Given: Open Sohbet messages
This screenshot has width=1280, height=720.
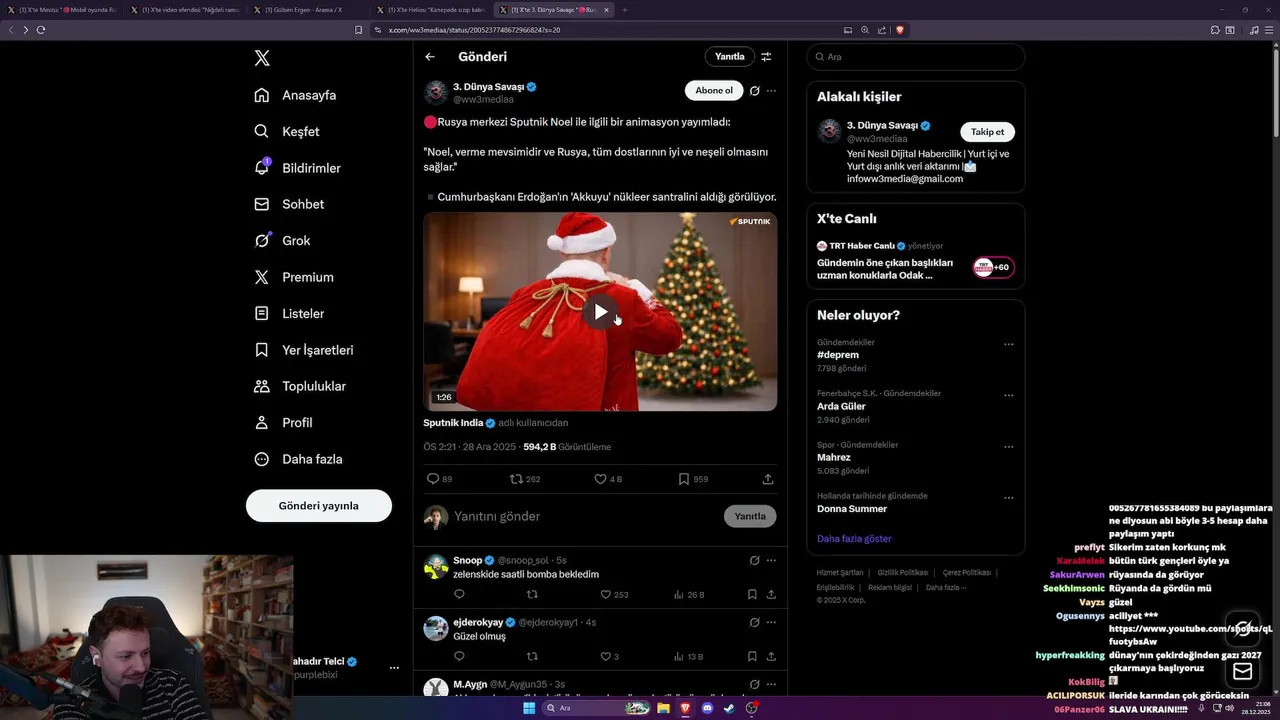Looking at the screenshot, I should tap(289, 204).
